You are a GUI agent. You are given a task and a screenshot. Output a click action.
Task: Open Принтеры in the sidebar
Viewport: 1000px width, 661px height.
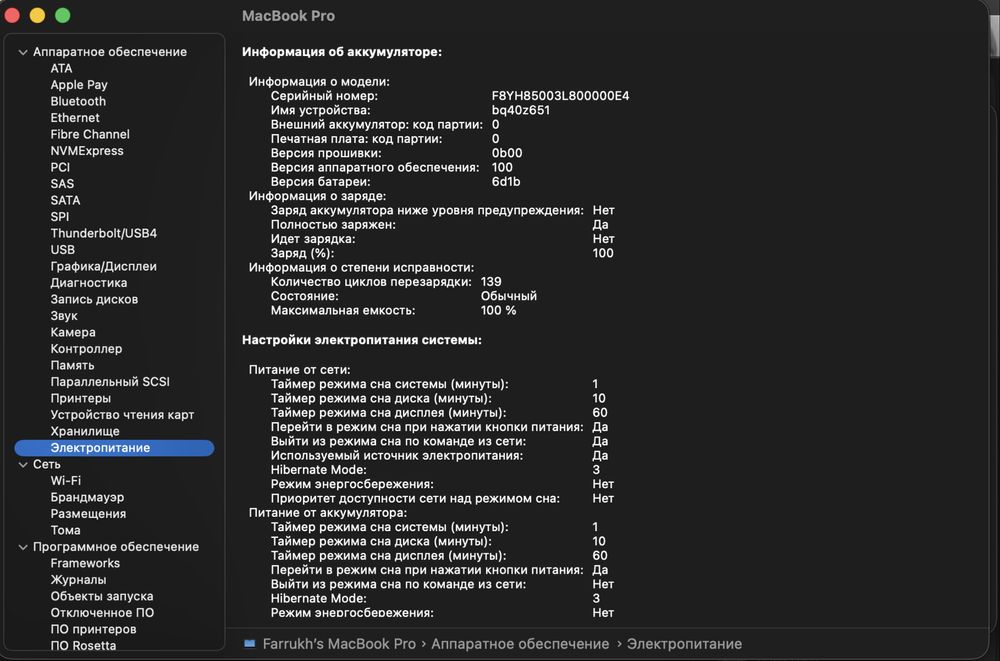81,398
